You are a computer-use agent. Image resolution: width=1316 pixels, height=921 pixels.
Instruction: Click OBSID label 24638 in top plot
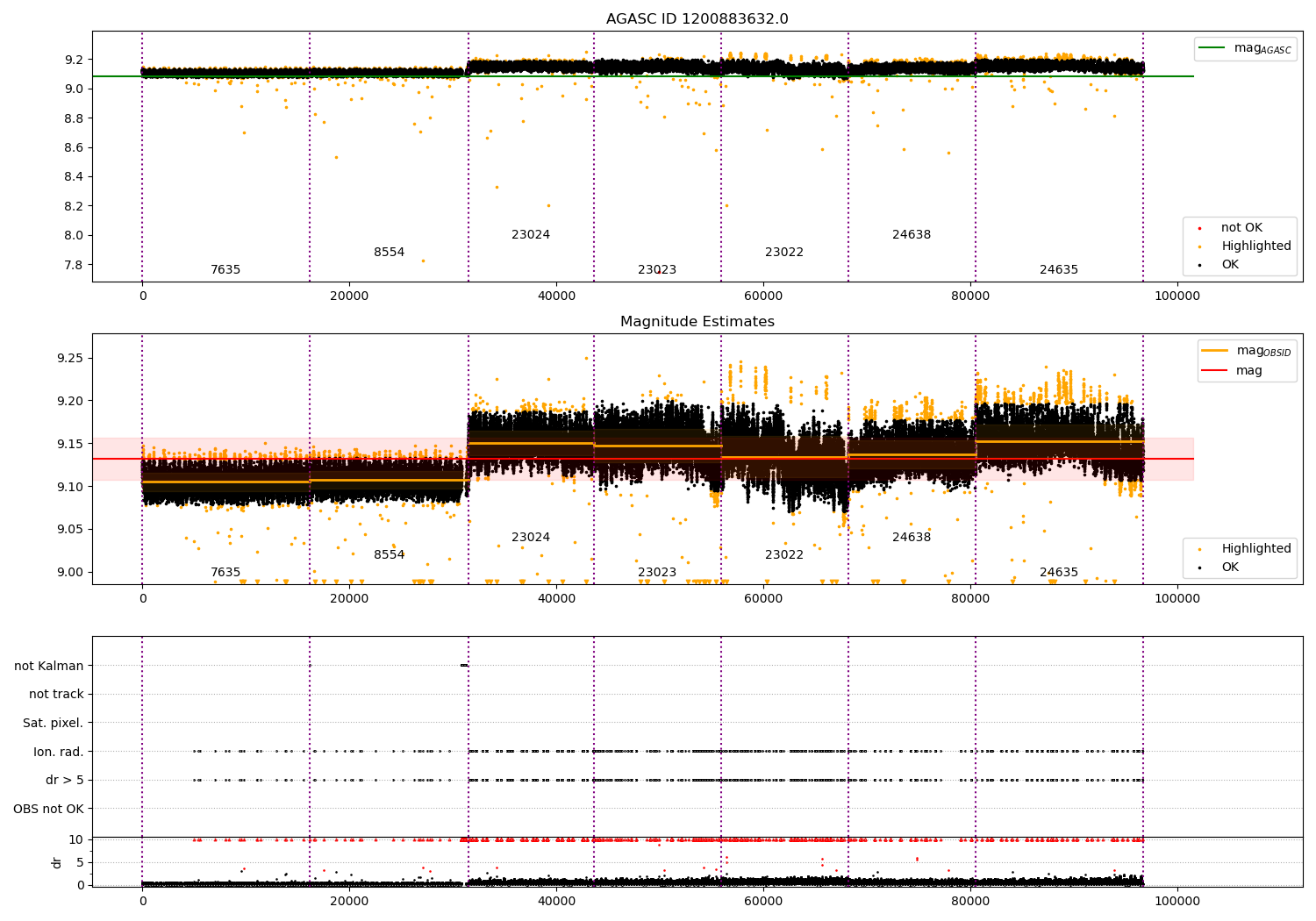coord(912,235)
